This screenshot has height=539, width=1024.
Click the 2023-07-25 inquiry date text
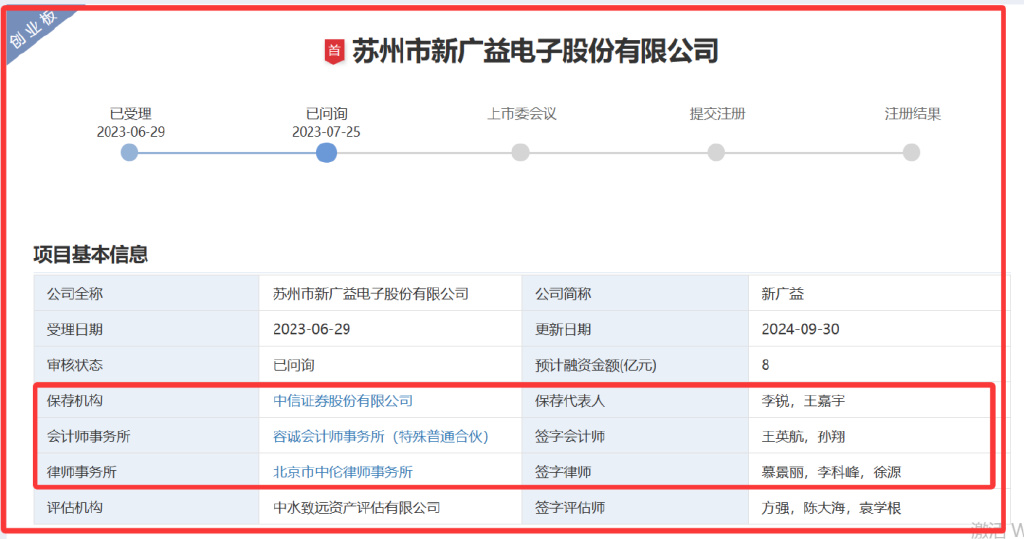coord(326,132)
